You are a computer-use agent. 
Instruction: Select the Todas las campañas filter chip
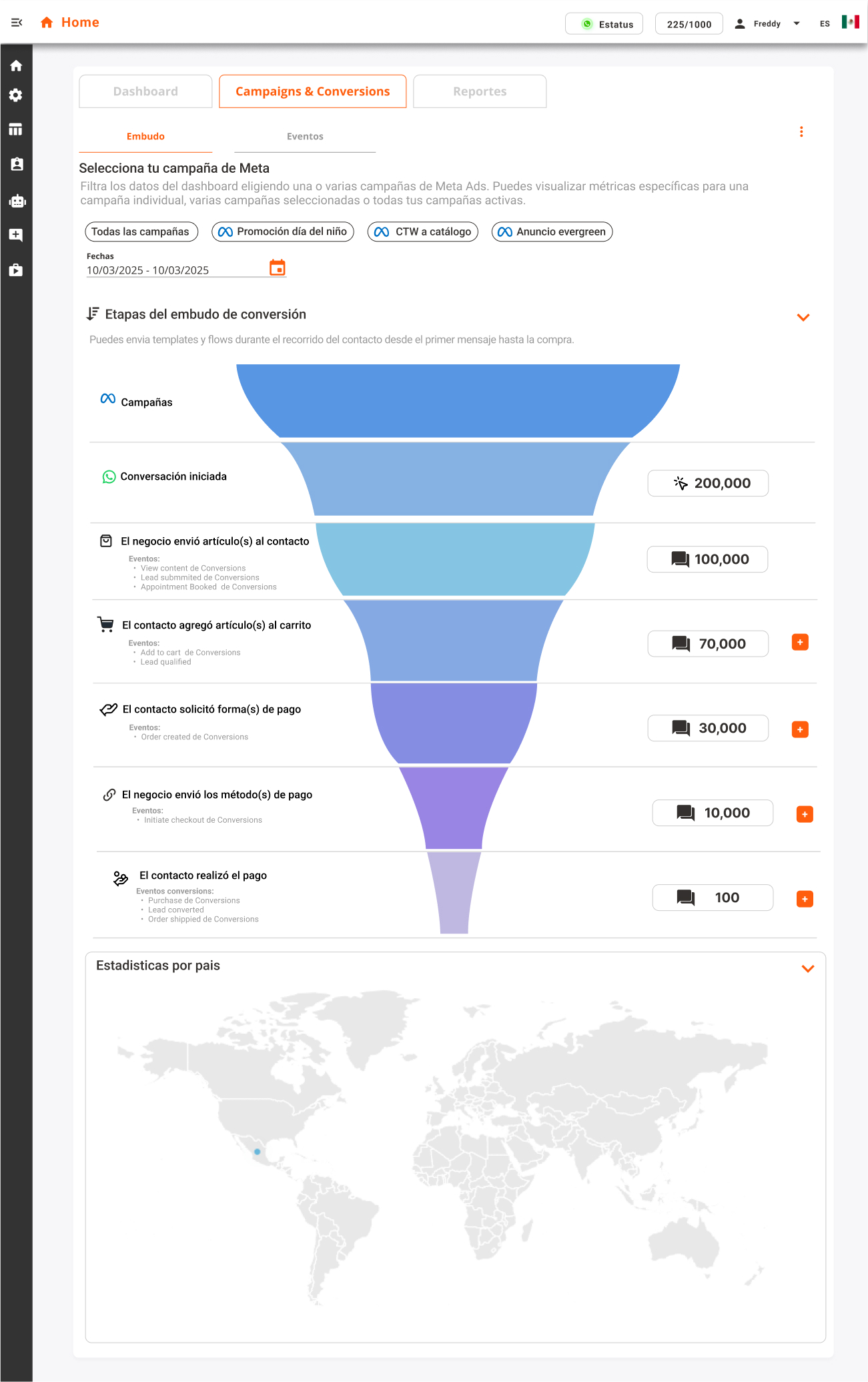tap(141, 232)
